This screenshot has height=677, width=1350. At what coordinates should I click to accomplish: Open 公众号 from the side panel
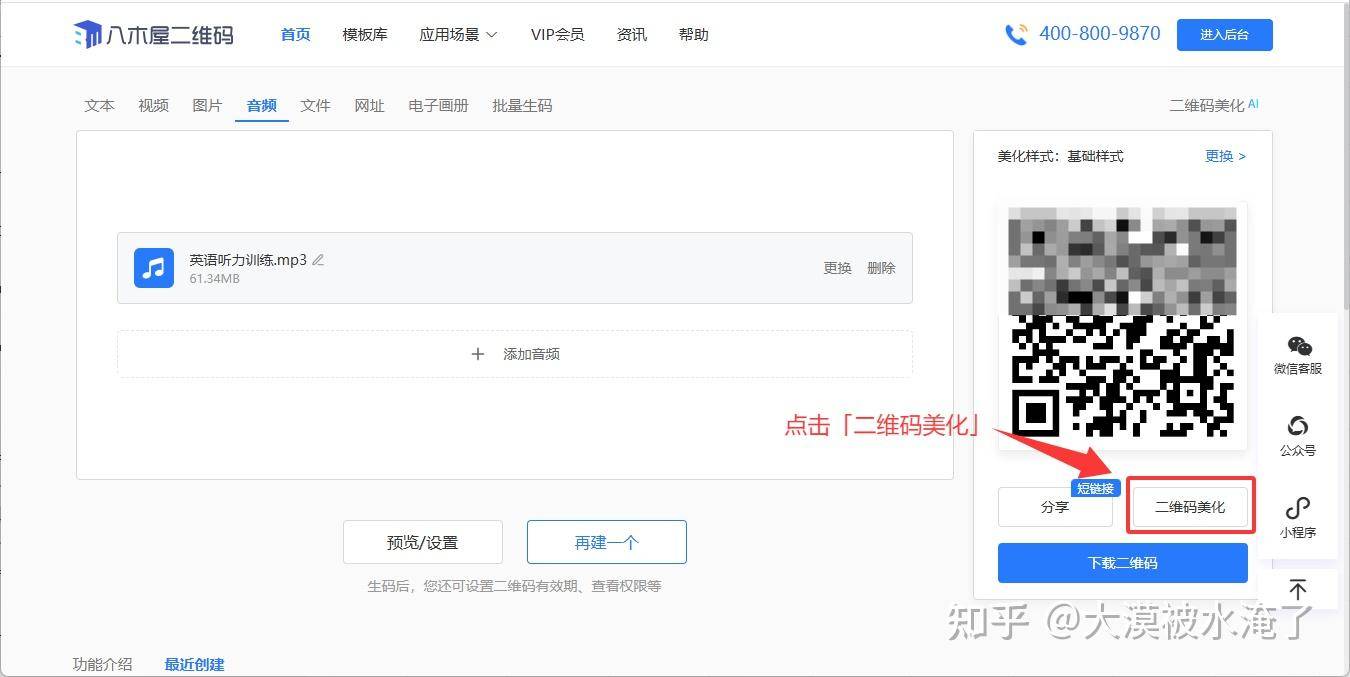(x=1298, y=437)
